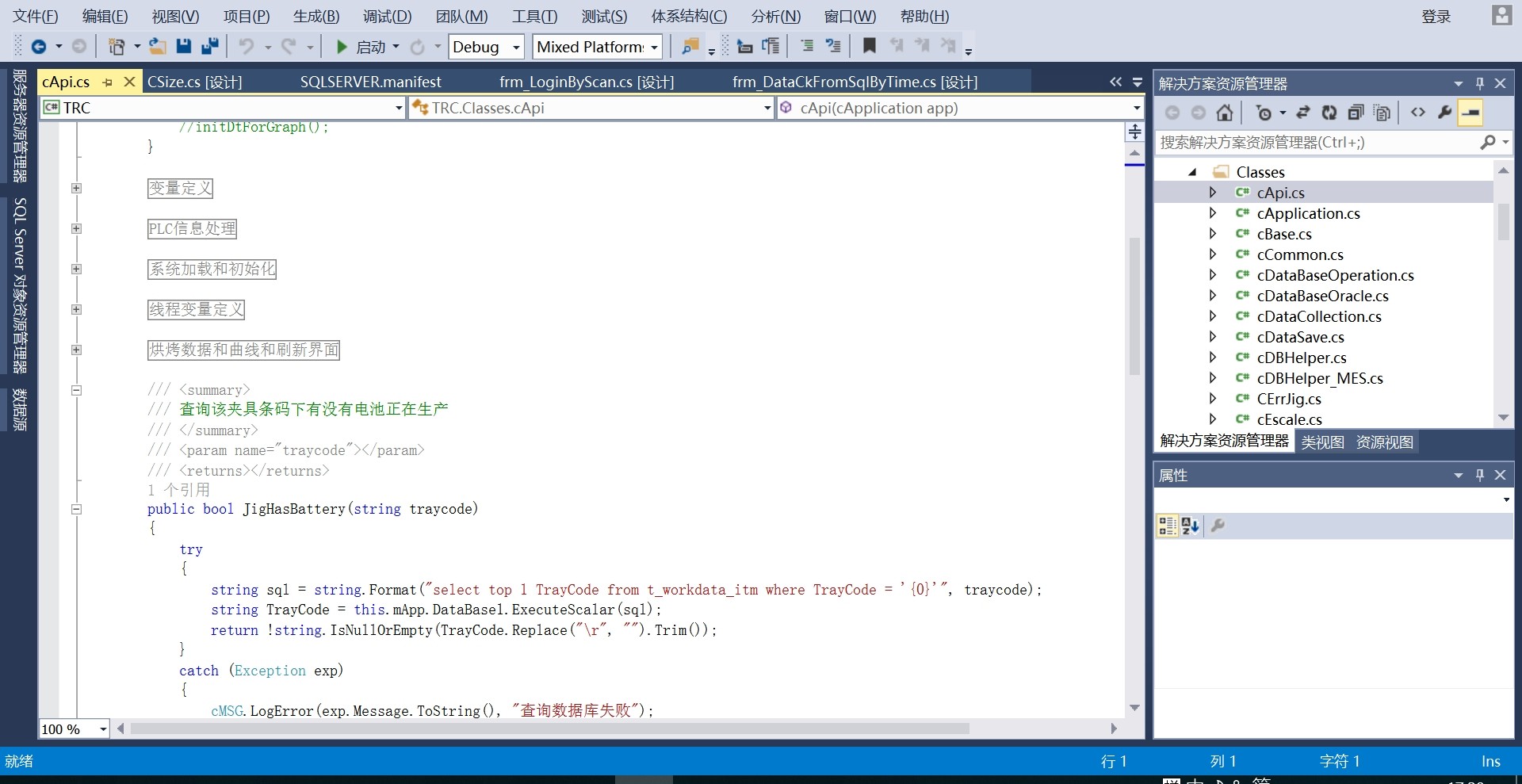1522x784 pixels.
Task: Toggle Preview Selected Items in Solution Explorer
Action: (x=1470, y=113)
